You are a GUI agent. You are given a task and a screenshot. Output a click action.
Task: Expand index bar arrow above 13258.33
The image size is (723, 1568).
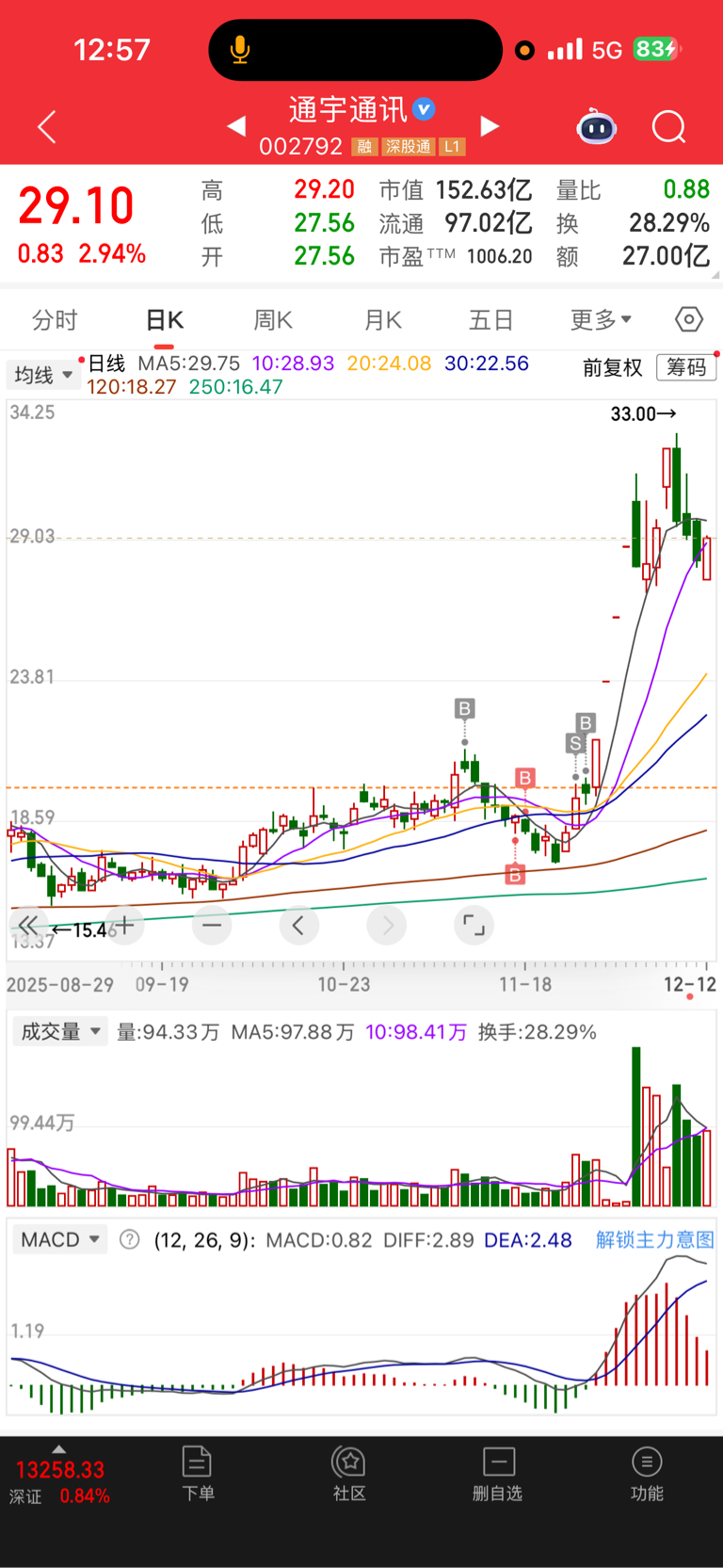pos(59,1449)
